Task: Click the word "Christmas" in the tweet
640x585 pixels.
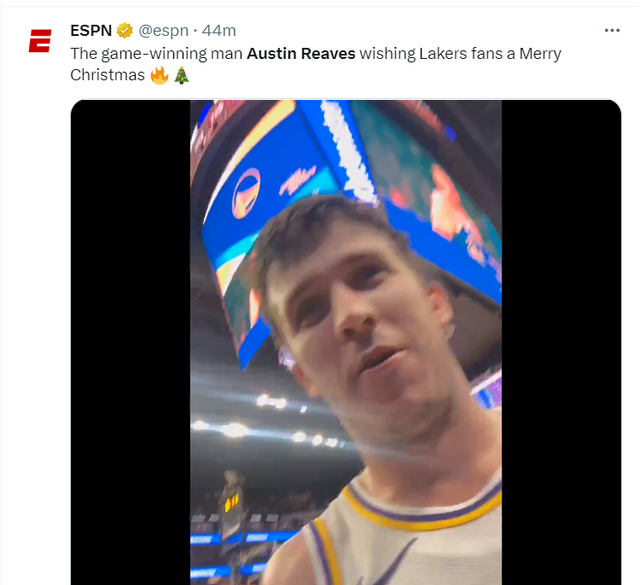Action: (x=107, y=75)
